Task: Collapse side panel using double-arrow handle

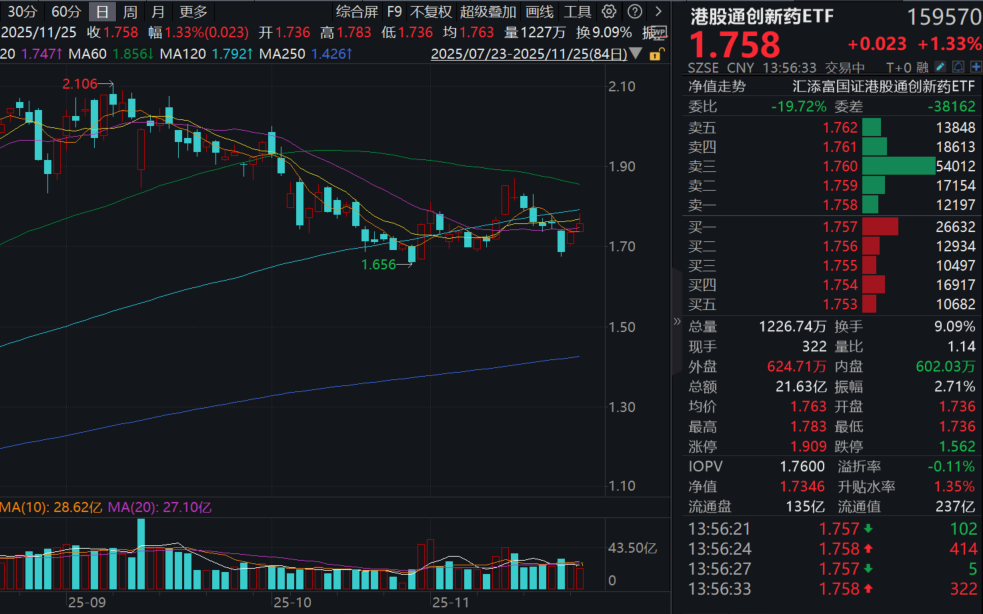Action: coord(677,322)
